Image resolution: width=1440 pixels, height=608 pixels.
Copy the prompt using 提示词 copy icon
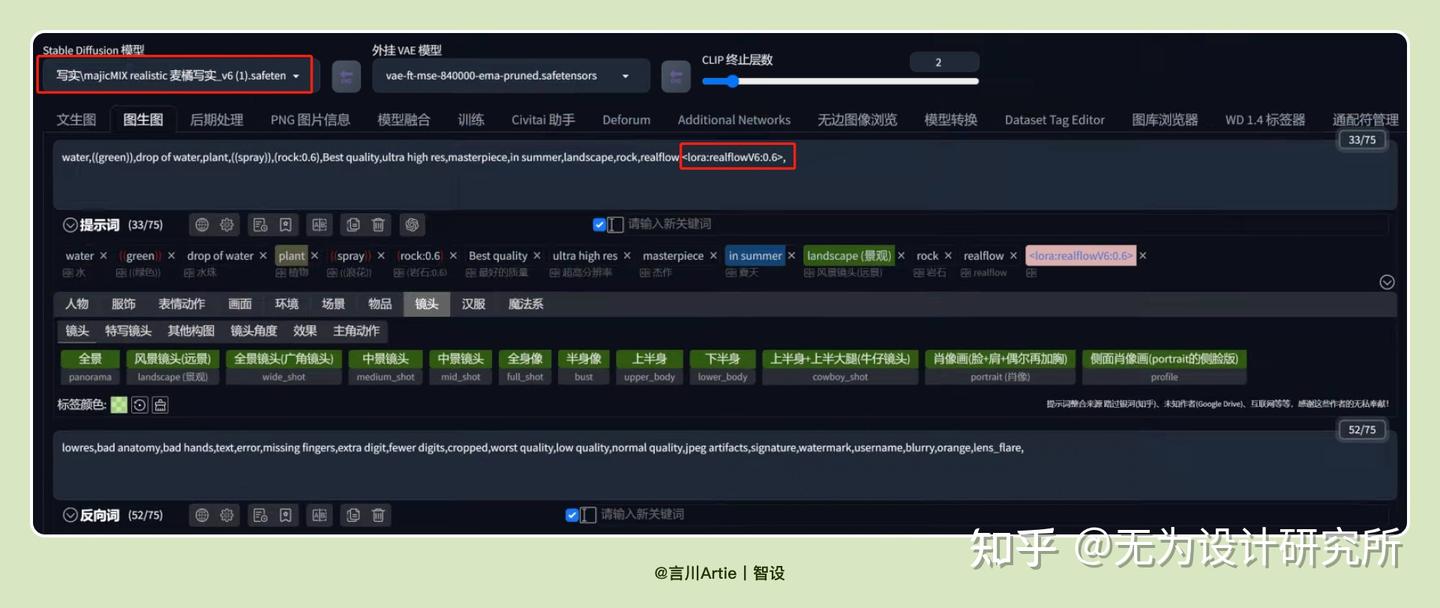[x=353, y=225]
